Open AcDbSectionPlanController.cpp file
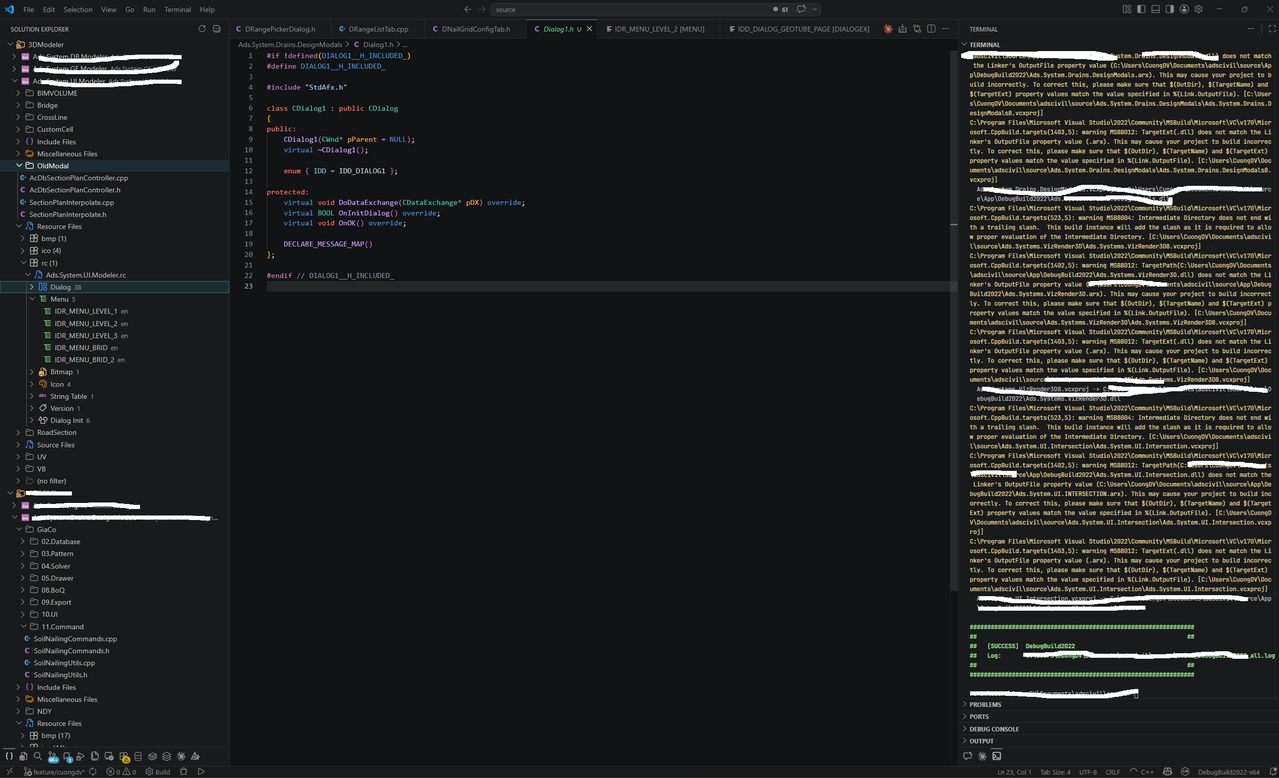 click(x=78, y=178)
